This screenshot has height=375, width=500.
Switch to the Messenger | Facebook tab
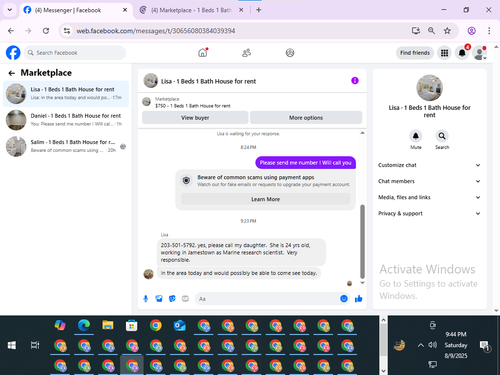click(76, 10)
